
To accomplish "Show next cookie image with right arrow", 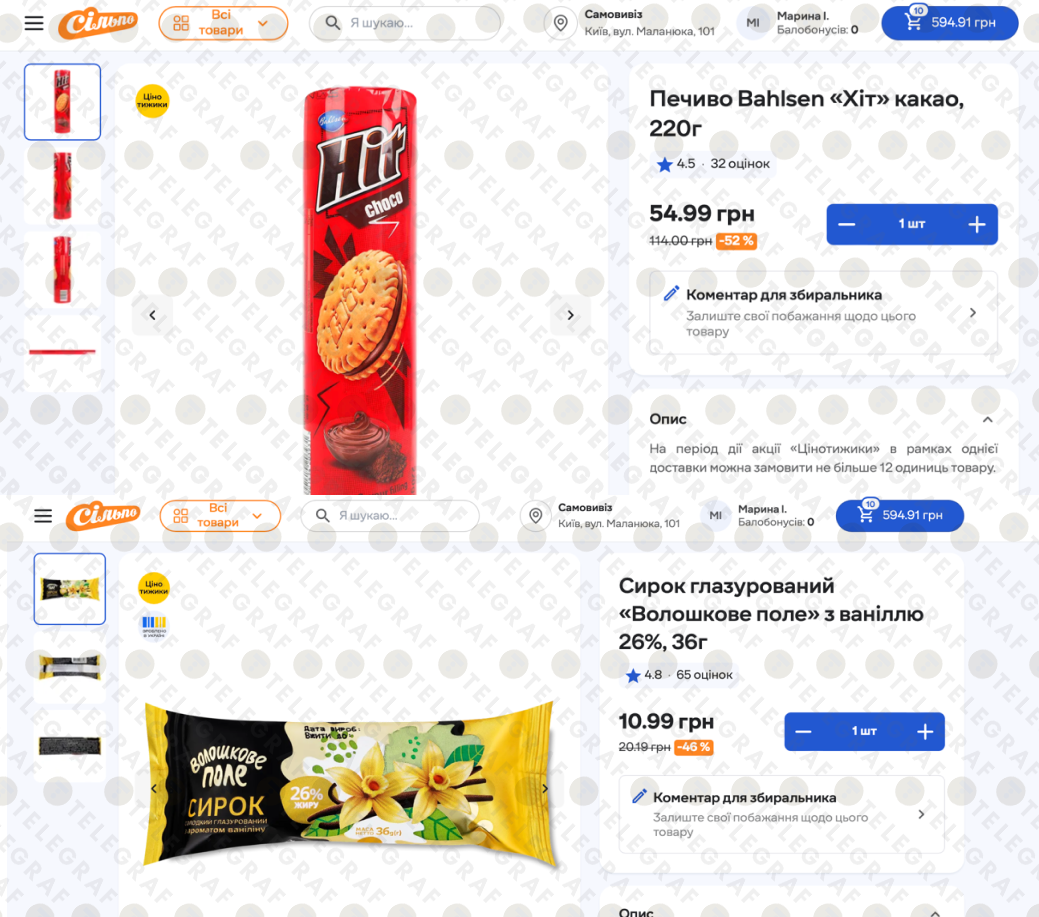I will pyautogui.click(x=570, y=315).
